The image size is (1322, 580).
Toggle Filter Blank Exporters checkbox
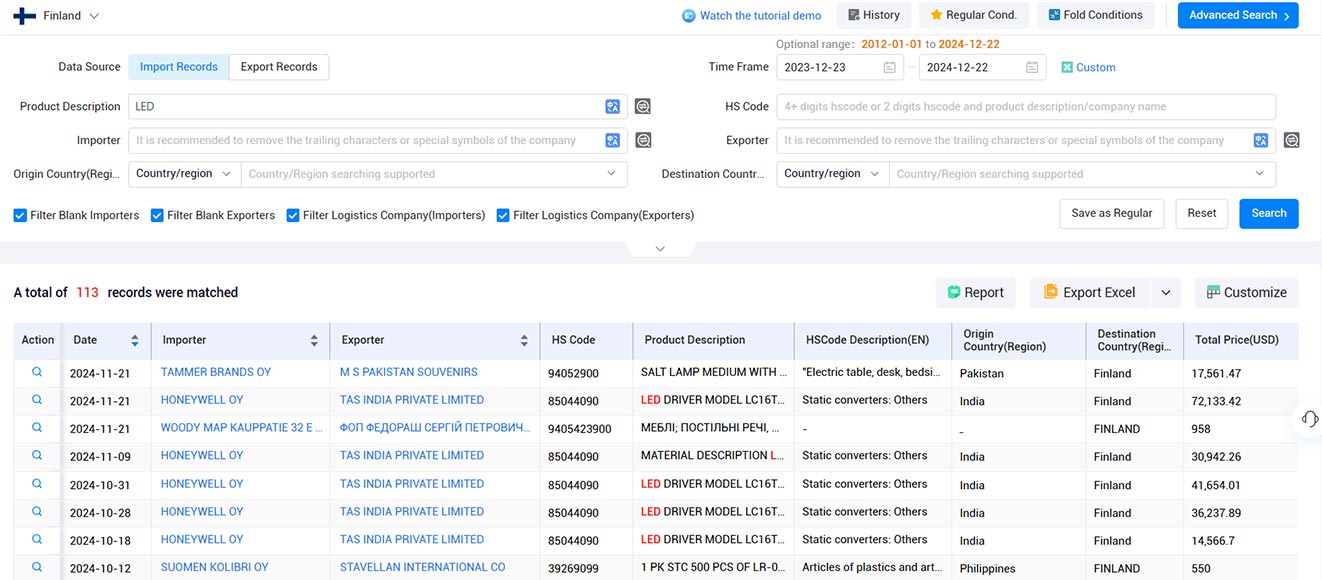pos(157,215)
